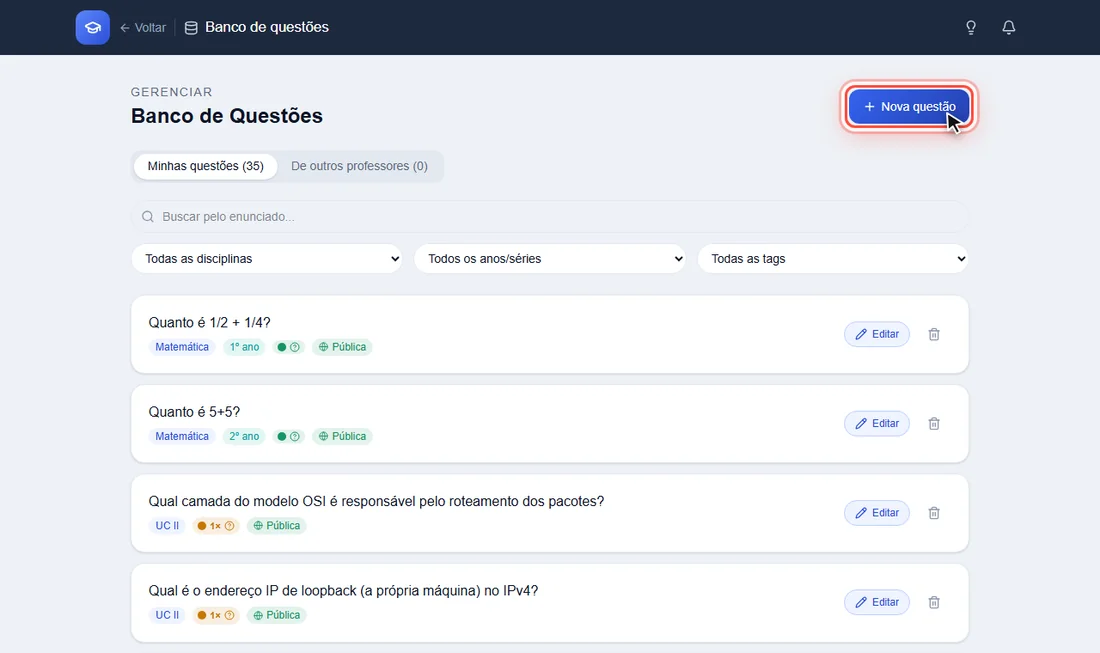
Task: Edit the question Quanto é 5+5?
Action: point(877,424)
